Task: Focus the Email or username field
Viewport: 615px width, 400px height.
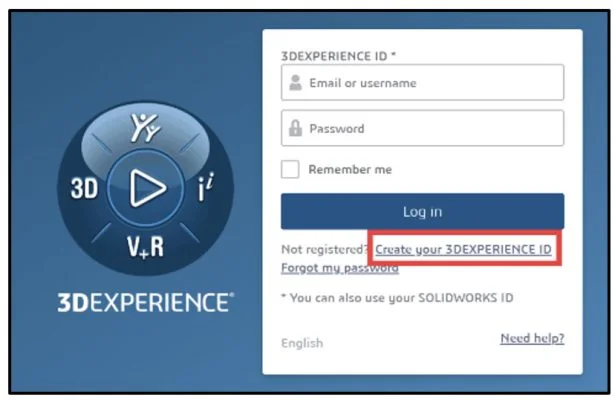Action: [x=422, y=82]
